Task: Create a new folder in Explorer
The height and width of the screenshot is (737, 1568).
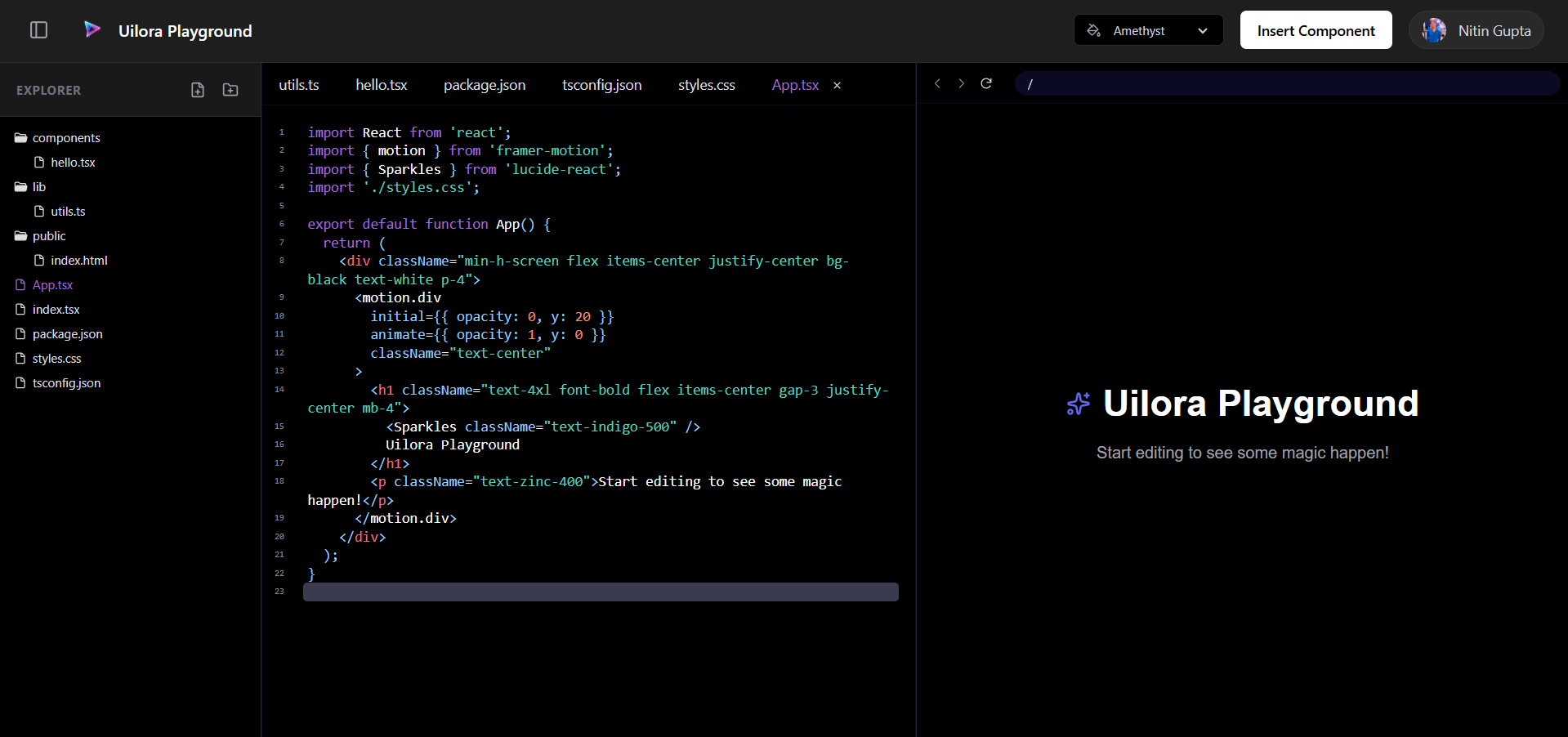Action: [x=230, y=90]
